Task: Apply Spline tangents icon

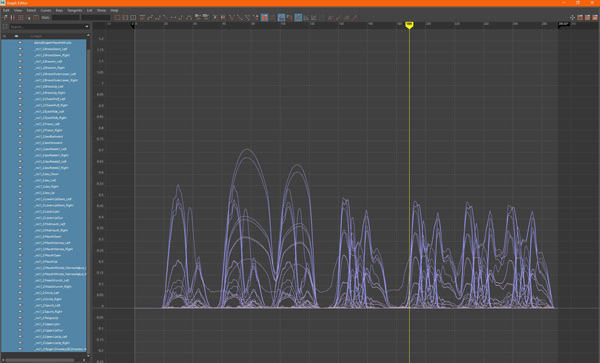Action: tap(150, 18)
